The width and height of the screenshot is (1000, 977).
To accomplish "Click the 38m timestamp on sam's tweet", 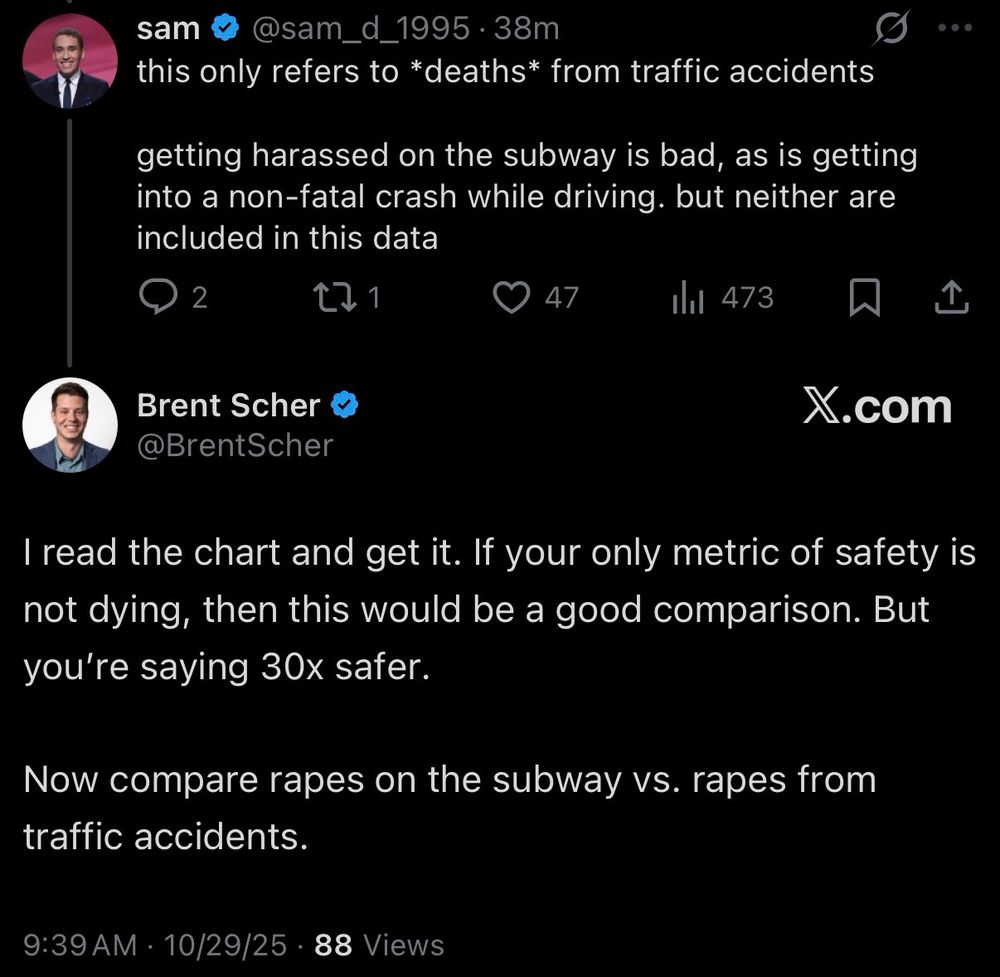I will tap(526, 30).
